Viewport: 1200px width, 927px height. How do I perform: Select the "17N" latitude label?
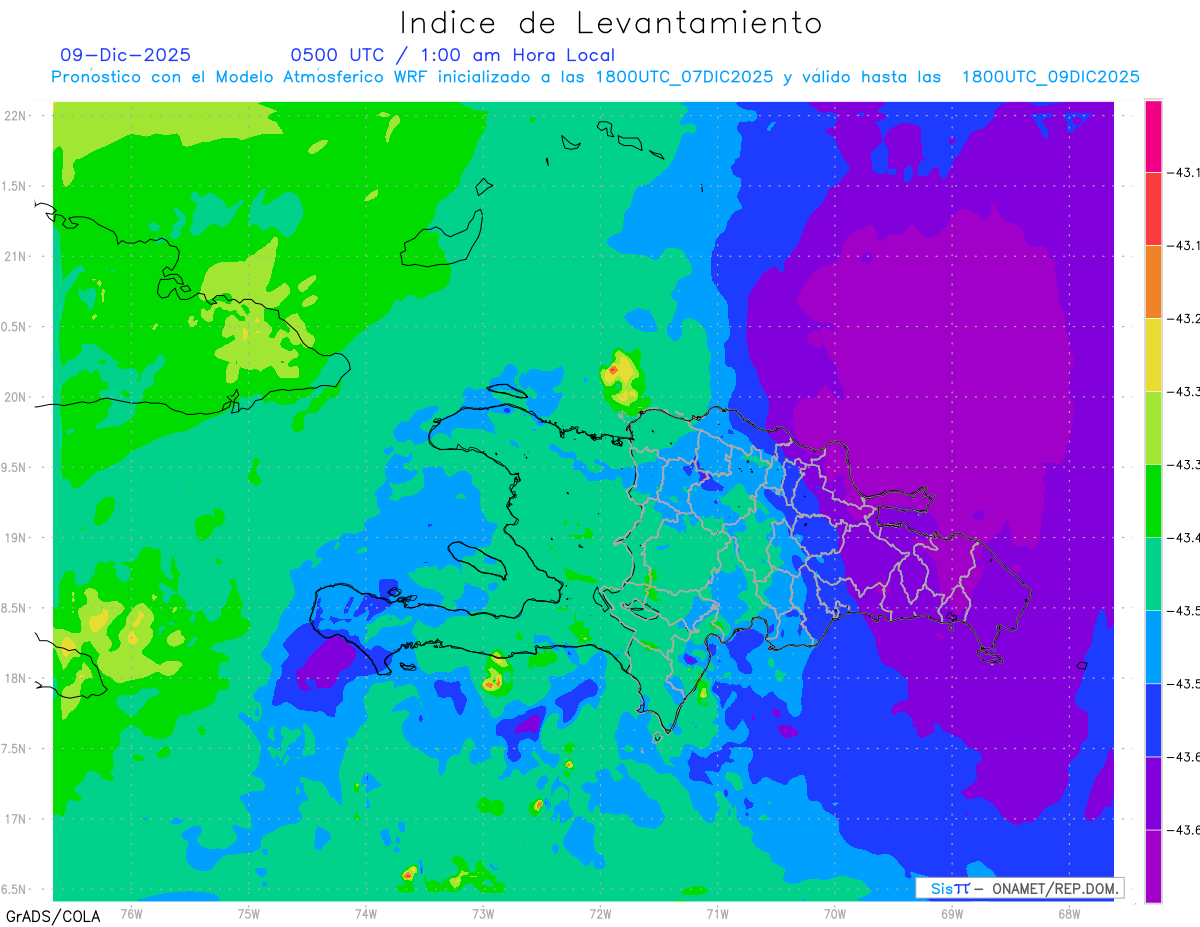coord(17,819)
